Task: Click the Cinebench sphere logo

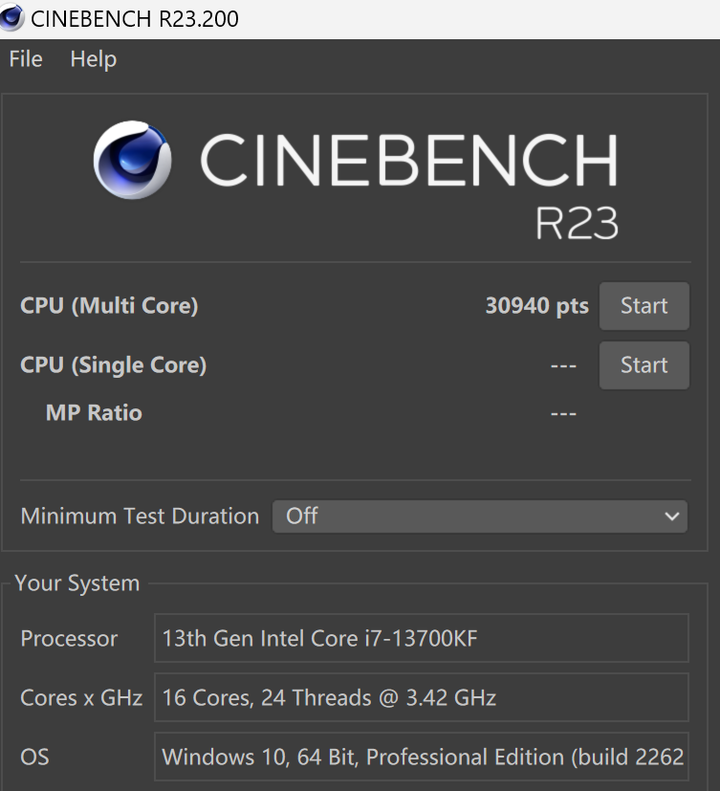Action: (x=132, y=159)
